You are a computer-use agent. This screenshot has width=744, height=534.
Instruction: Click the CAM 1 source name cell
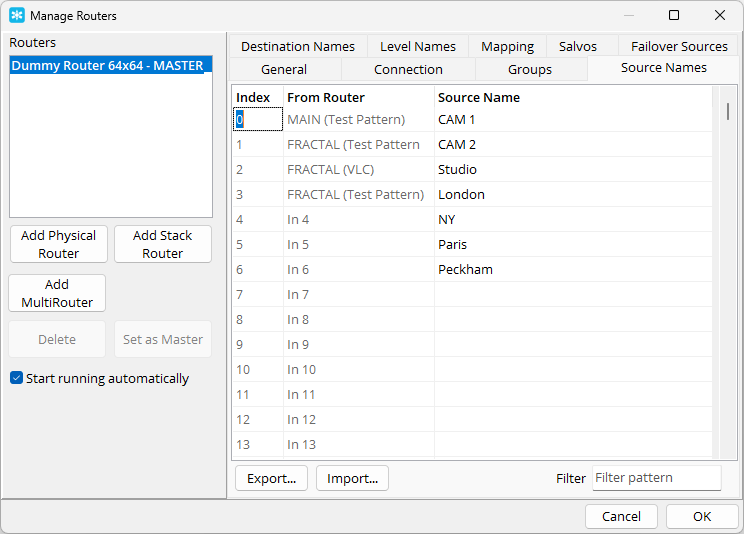coord(573,120)
